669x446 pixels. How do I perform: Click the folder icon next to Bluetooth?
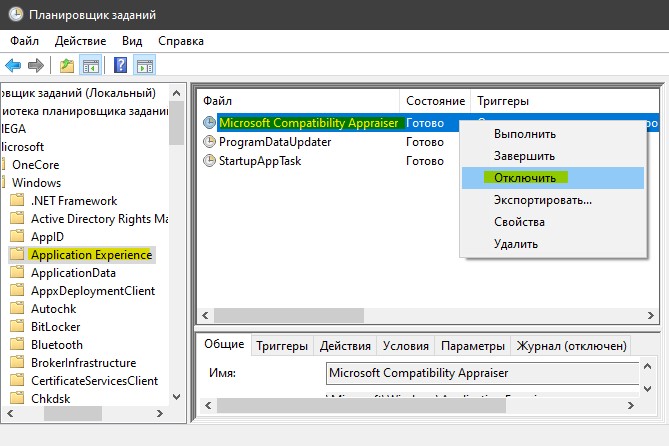(17, 344)
